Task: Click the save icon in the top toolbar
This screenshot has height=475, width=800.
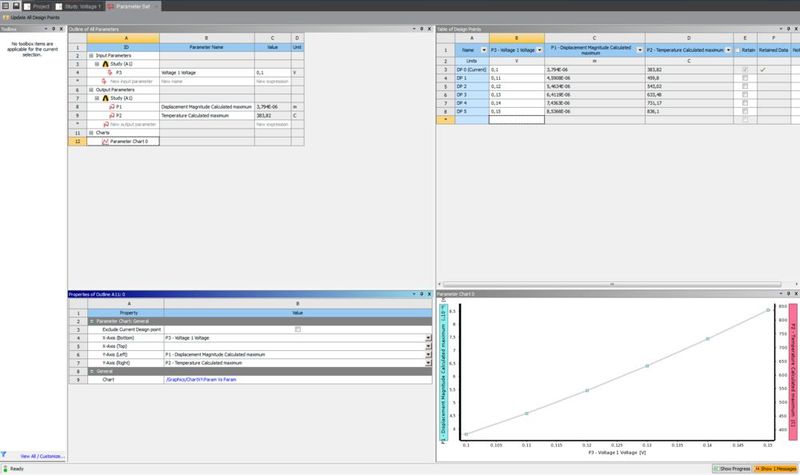Action: point(17,5)
